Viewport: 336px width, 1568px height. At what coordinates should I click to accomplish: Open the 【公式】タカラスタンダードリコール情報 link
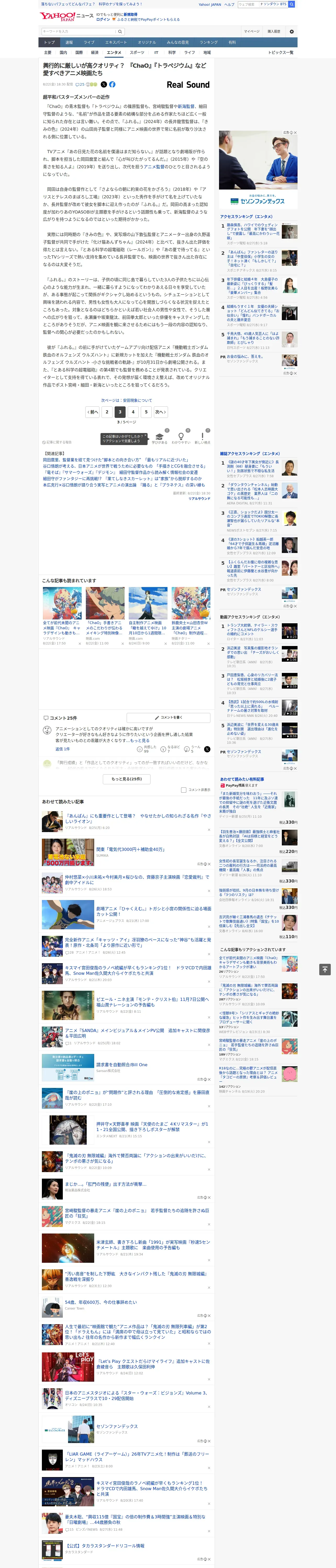(x=105, y=1546)
